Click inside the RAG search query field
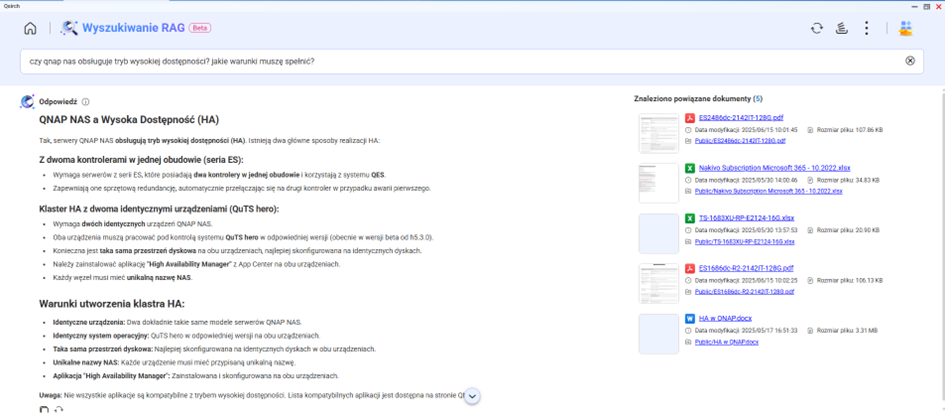Viewport: 945px width, 419px height. click(471, 61)
